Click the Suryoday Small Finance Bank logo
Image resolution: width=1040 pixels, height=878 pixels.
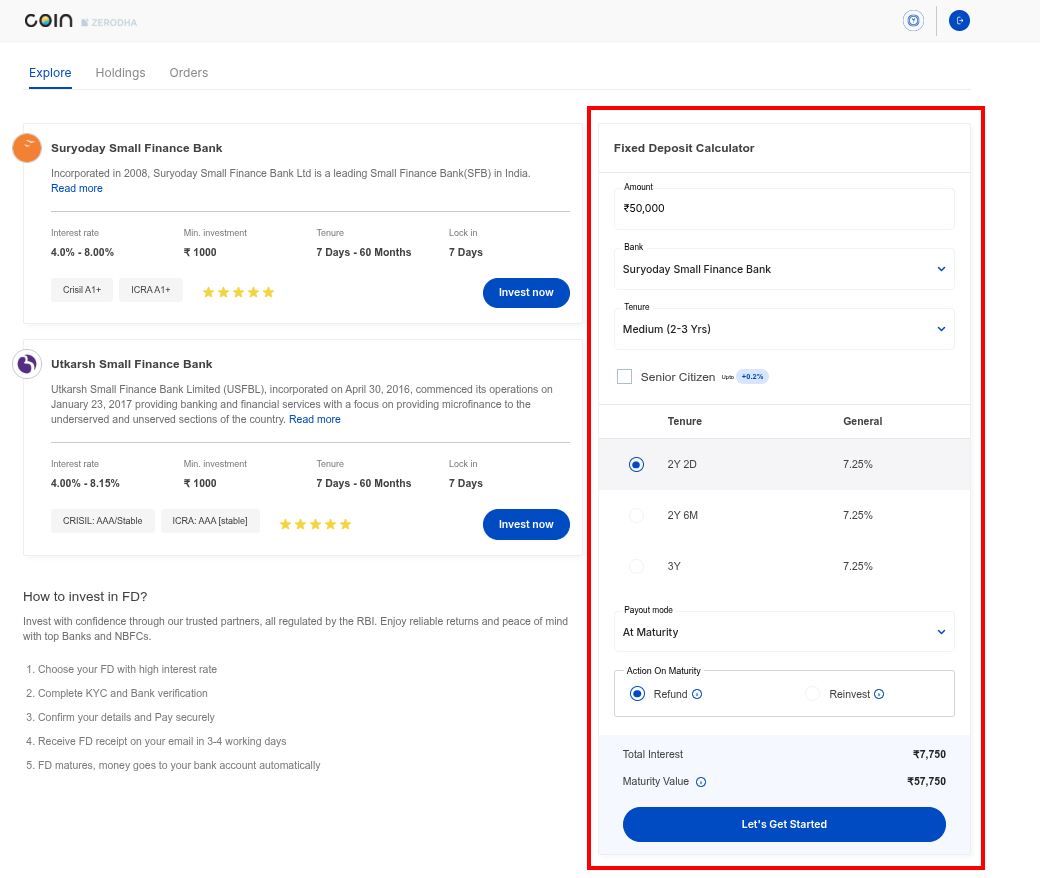[27, 148]
